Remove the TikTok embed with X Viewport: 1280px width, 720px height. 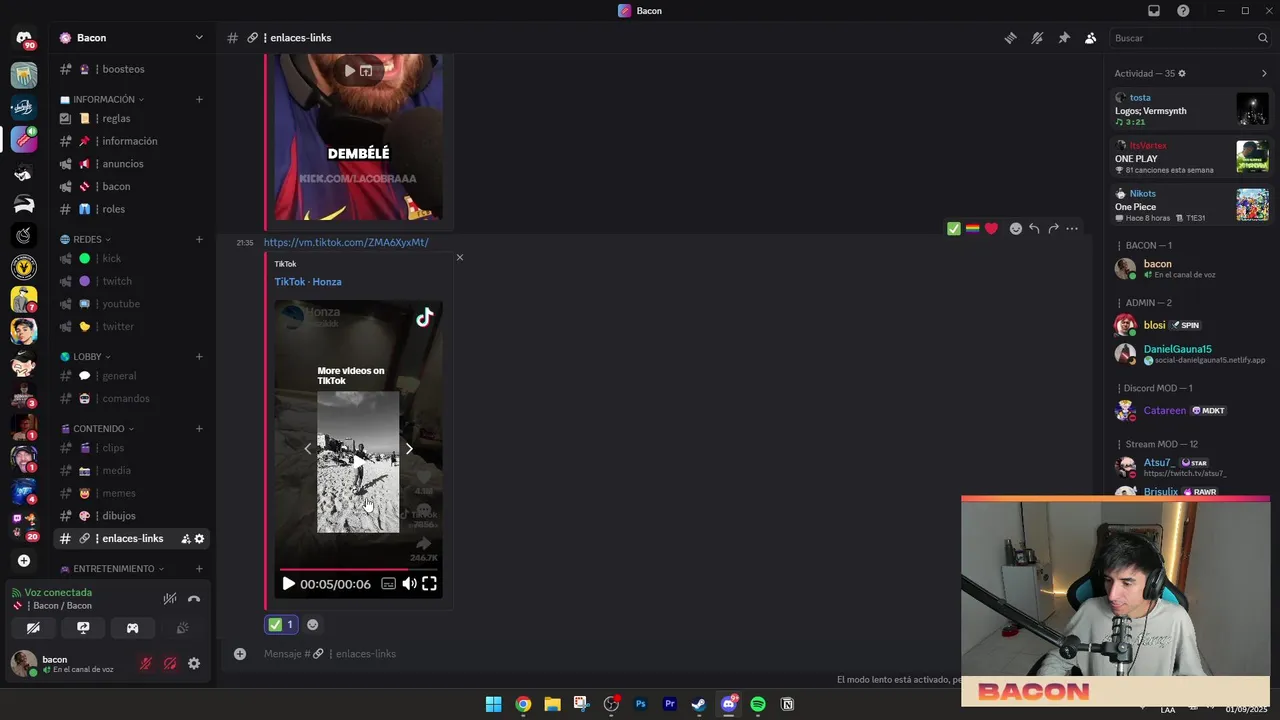[460, 258]
